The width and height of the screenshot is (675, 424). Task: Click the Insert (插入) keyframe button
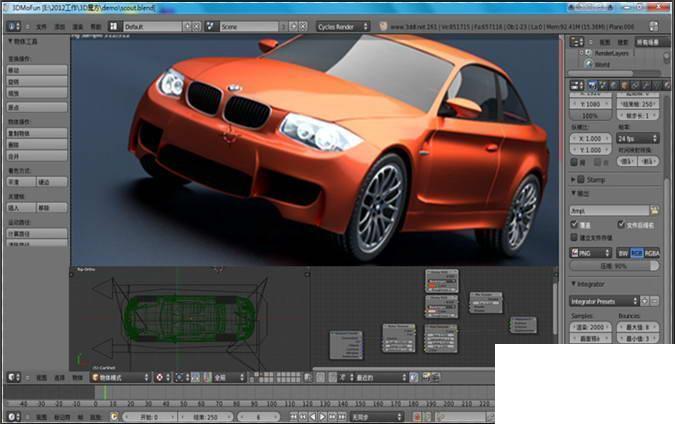22,208
